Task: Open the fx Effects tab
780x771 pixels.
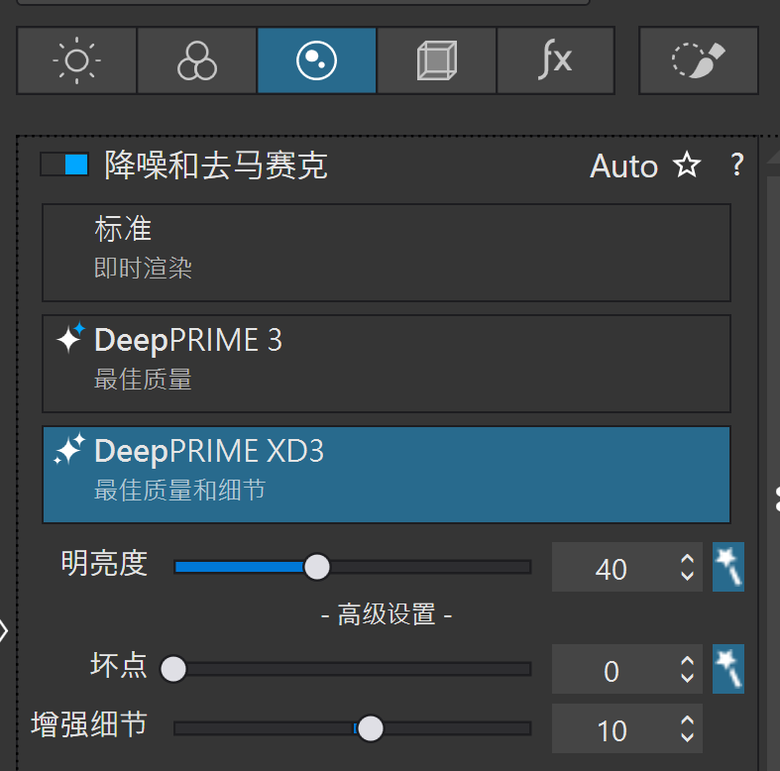Action: (556, 60)
